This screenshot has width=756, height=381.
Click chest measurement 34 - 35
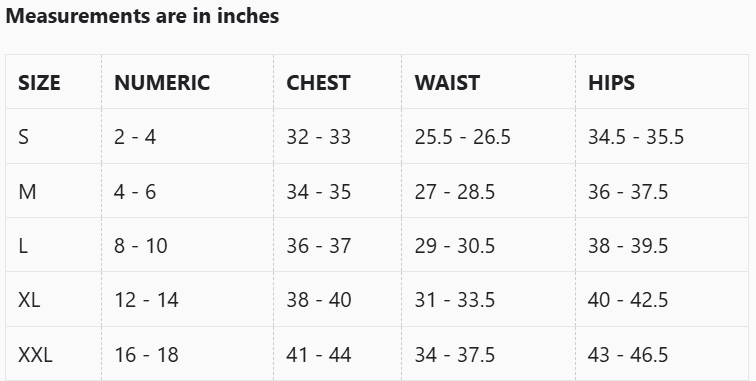coord(319,192)
